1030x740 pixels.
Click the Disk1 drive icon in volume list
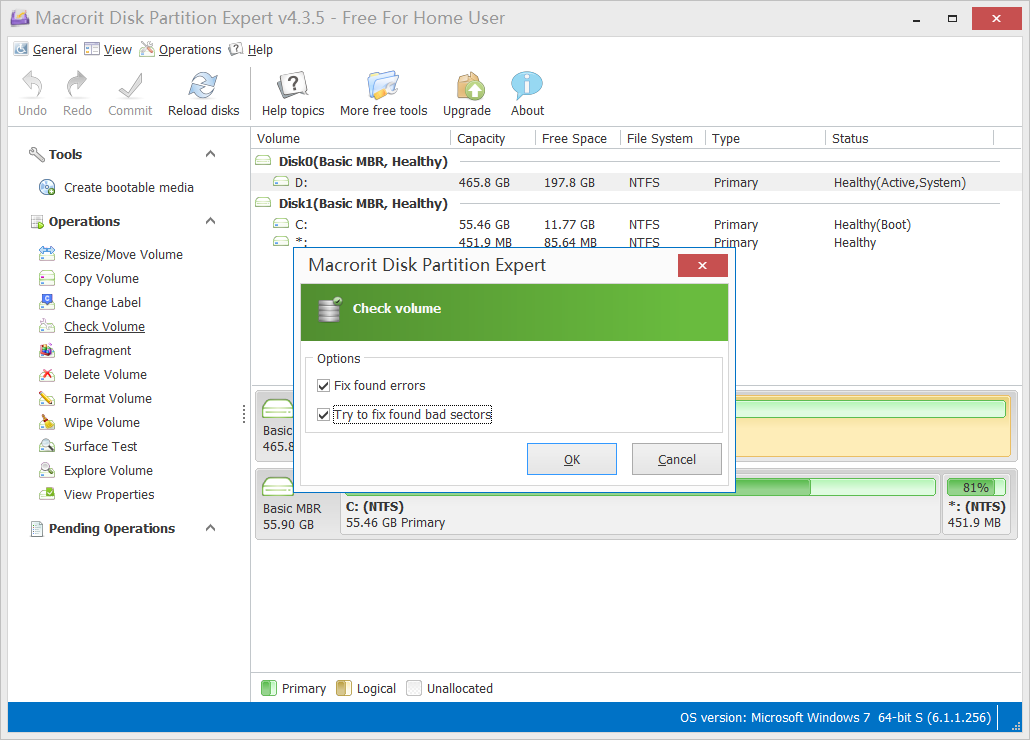(263, 203)
